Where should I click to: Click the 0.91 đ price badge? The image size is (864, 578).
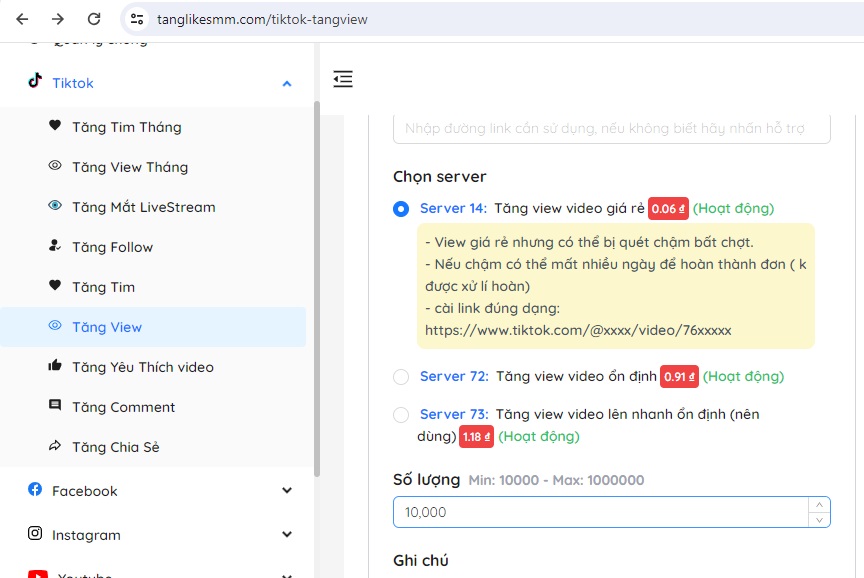[679, 377]
